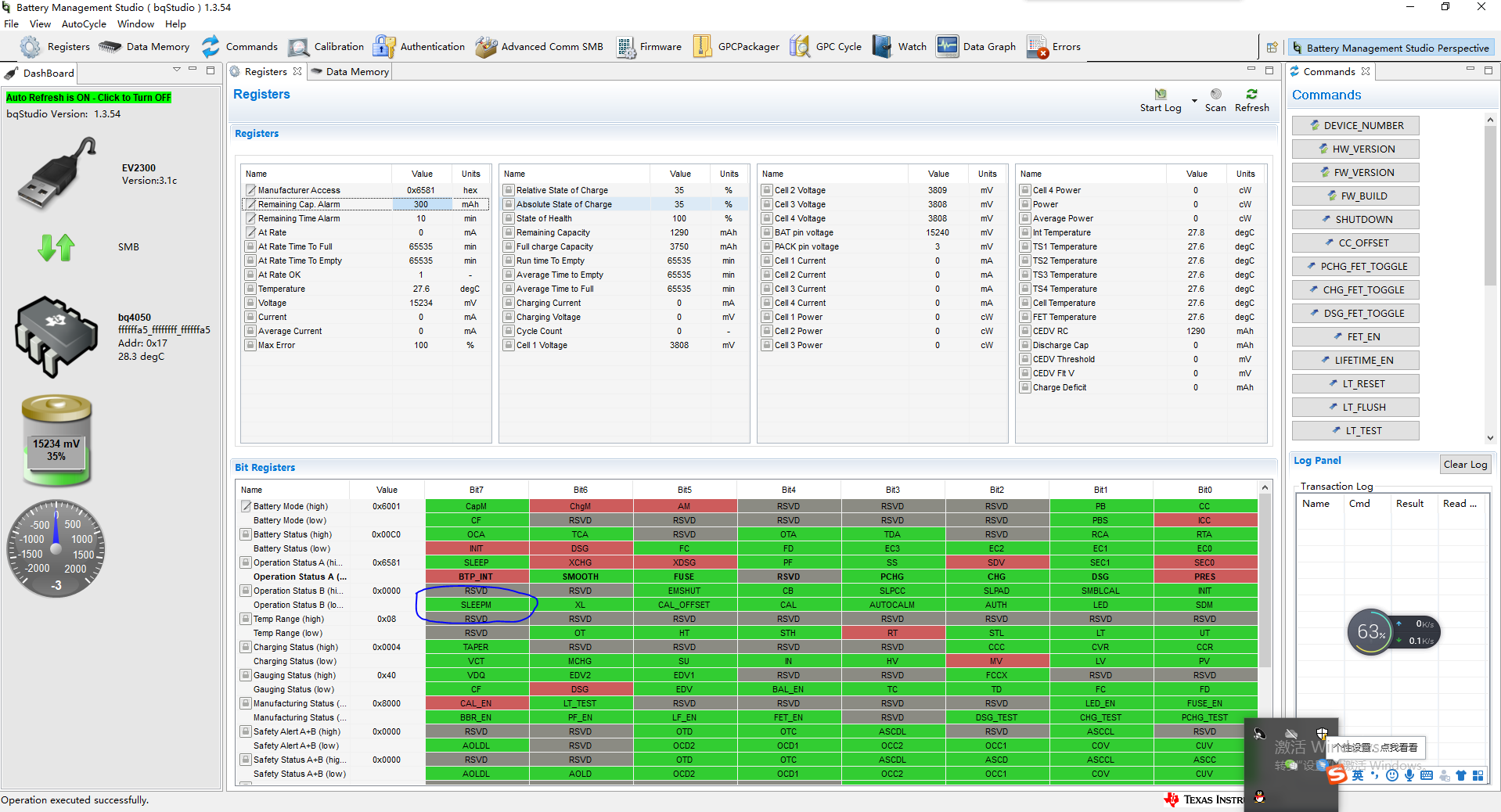Toggle the Relative State of Charge checkbox
The image size is (1501, 812).
(509, 190)
